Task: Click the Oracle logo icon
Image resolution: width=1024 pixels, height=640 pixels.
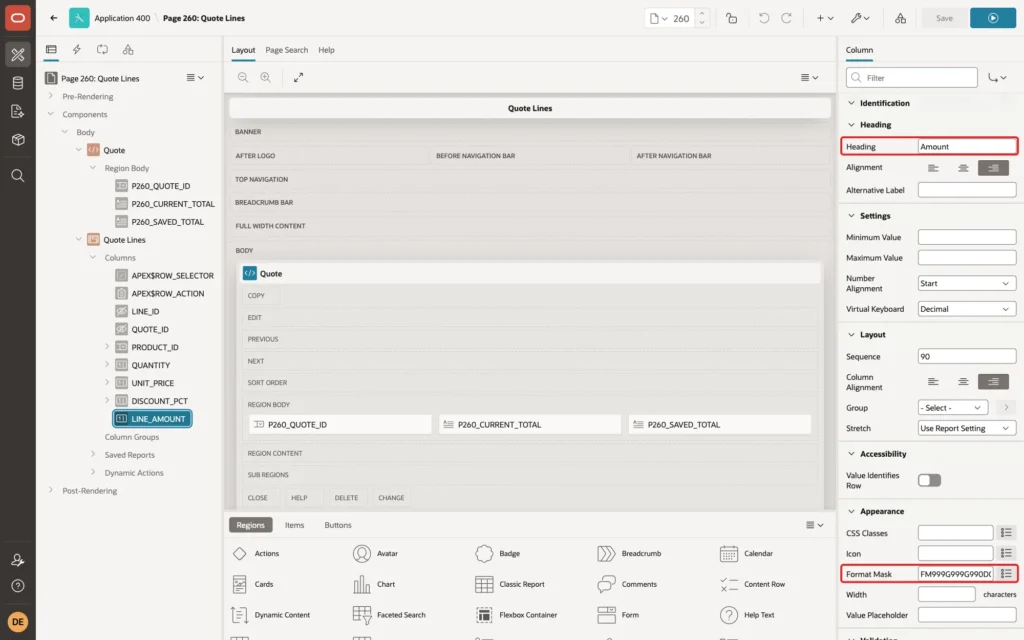Action: 18,18
